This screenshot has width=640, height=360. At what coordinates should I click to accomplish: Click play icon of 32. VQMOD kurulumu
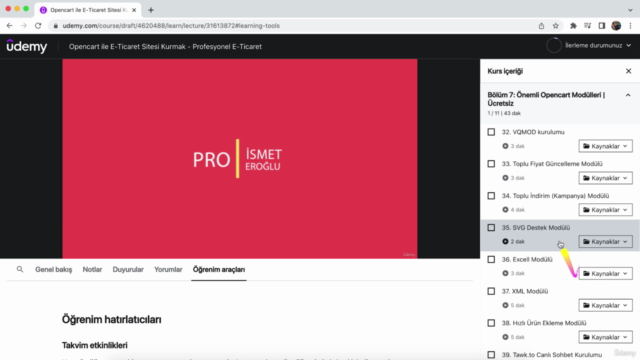(505, 146)
